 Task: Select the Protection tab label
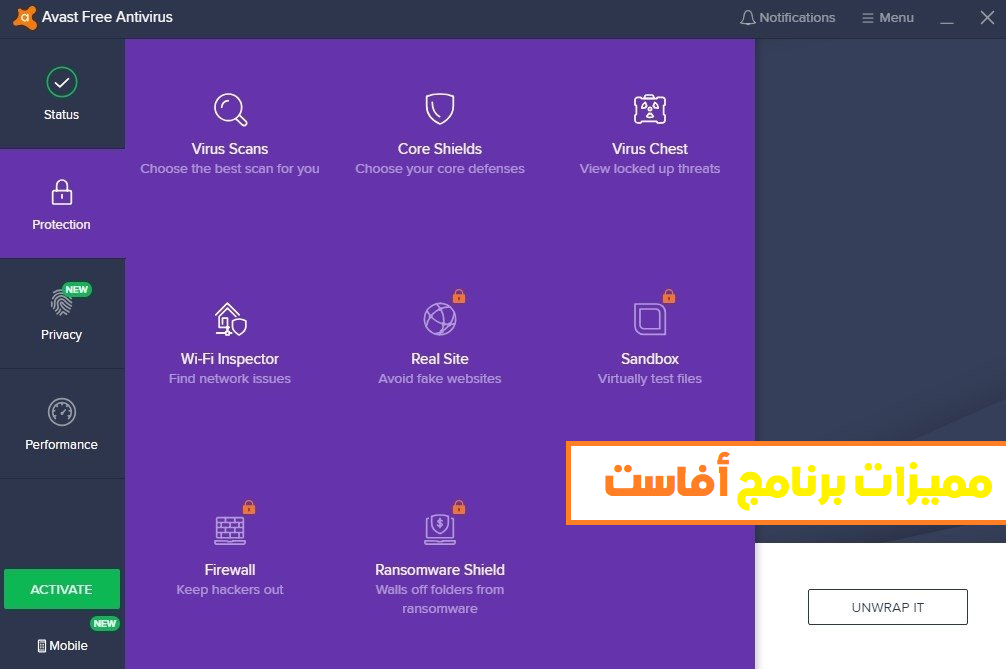click(x=62, y=224)
